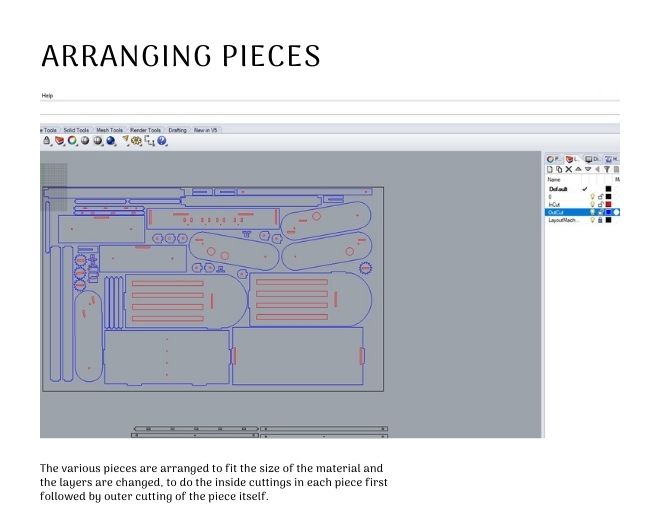Image resolution: width=660 pixels, height=528 pixels.
Task: Toggle visibility bulb of LayoutMach layer
Action: tap(592, 220)
